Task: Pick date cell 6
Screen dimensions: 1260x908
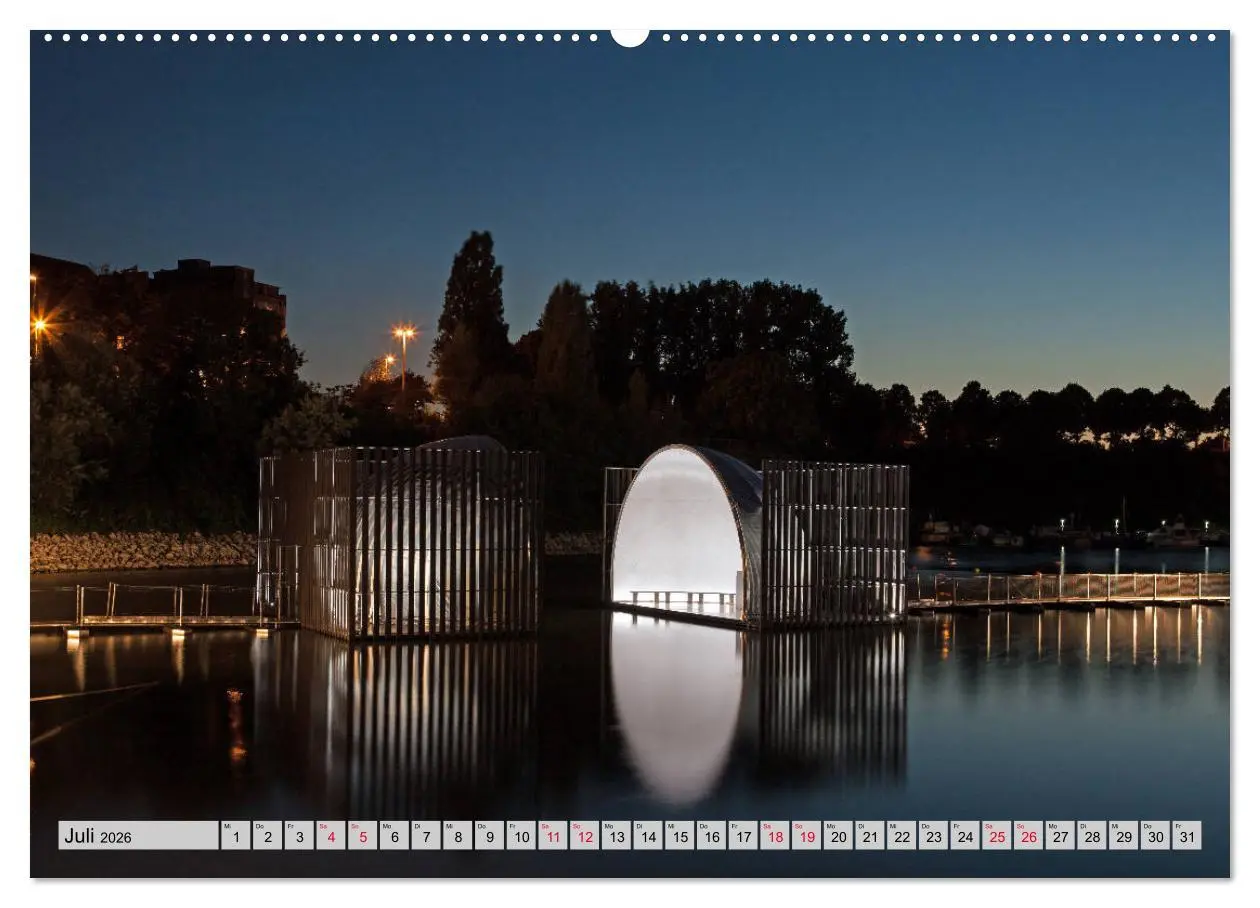Action: [x=394, y=836]
